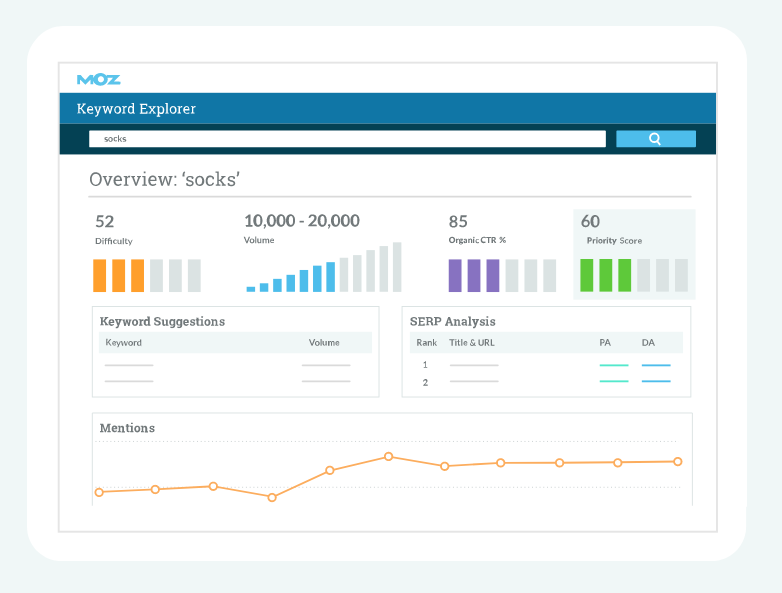782x593 pixels.
Task: Open the Keyword Suggestions panel heading
Action: point(162,322)
